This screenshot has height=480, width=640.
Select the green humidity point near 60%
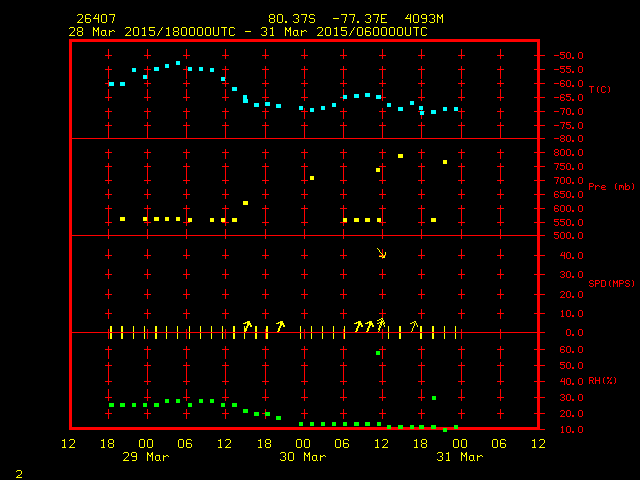tap(378, 353)
